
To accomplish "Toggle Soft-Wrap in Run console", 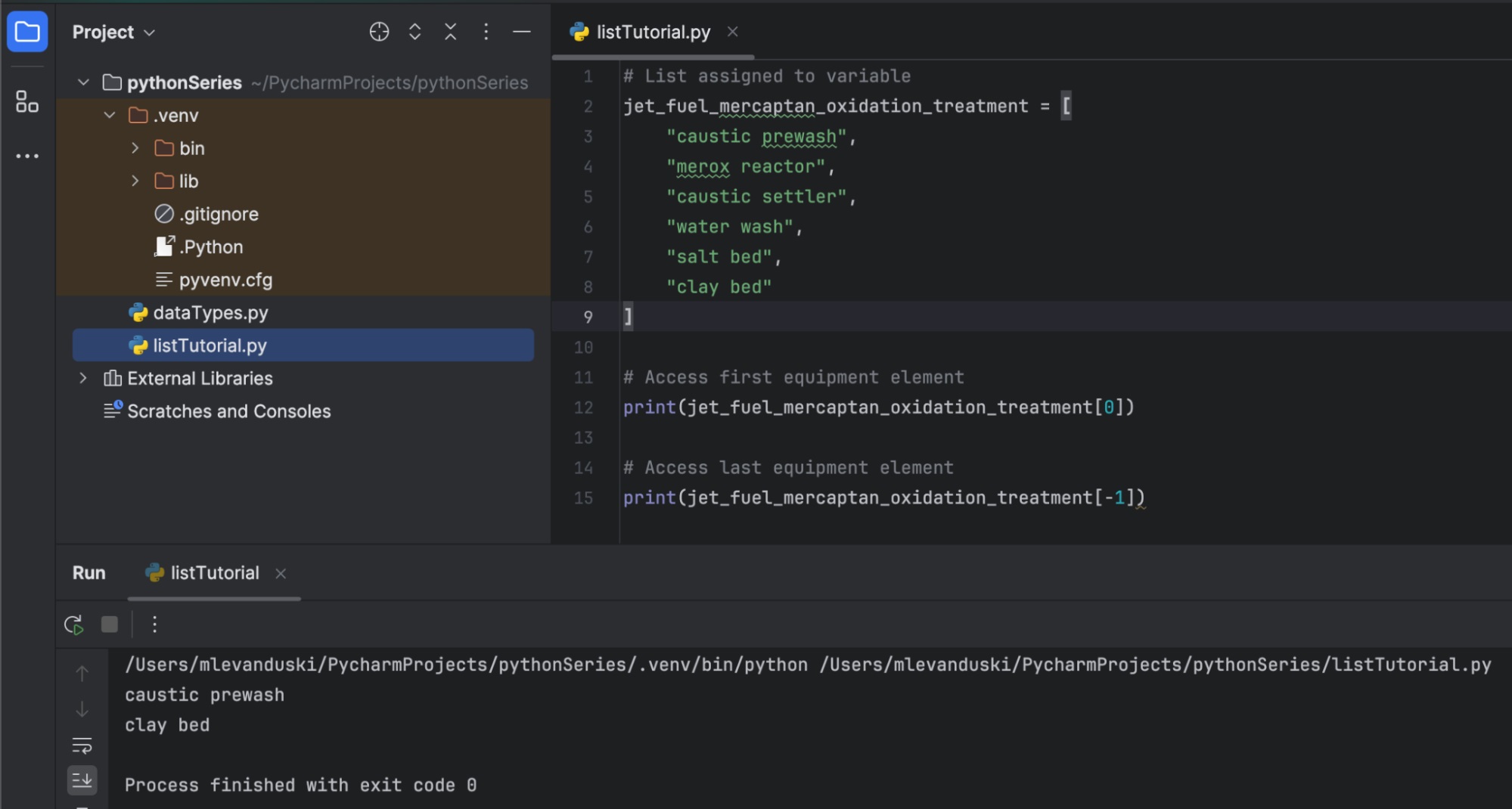I will coord(82,745).
